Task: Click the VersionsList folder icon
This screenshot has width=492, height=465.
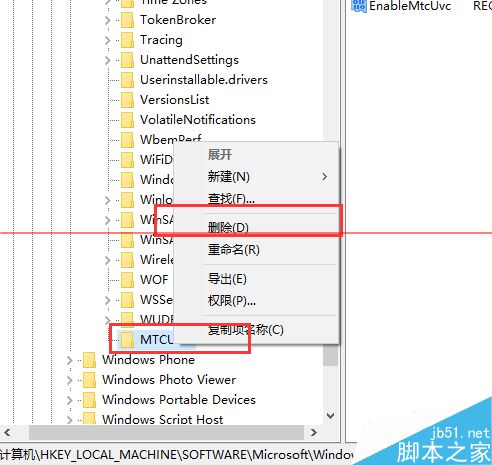Action: (x=127, y=100)
